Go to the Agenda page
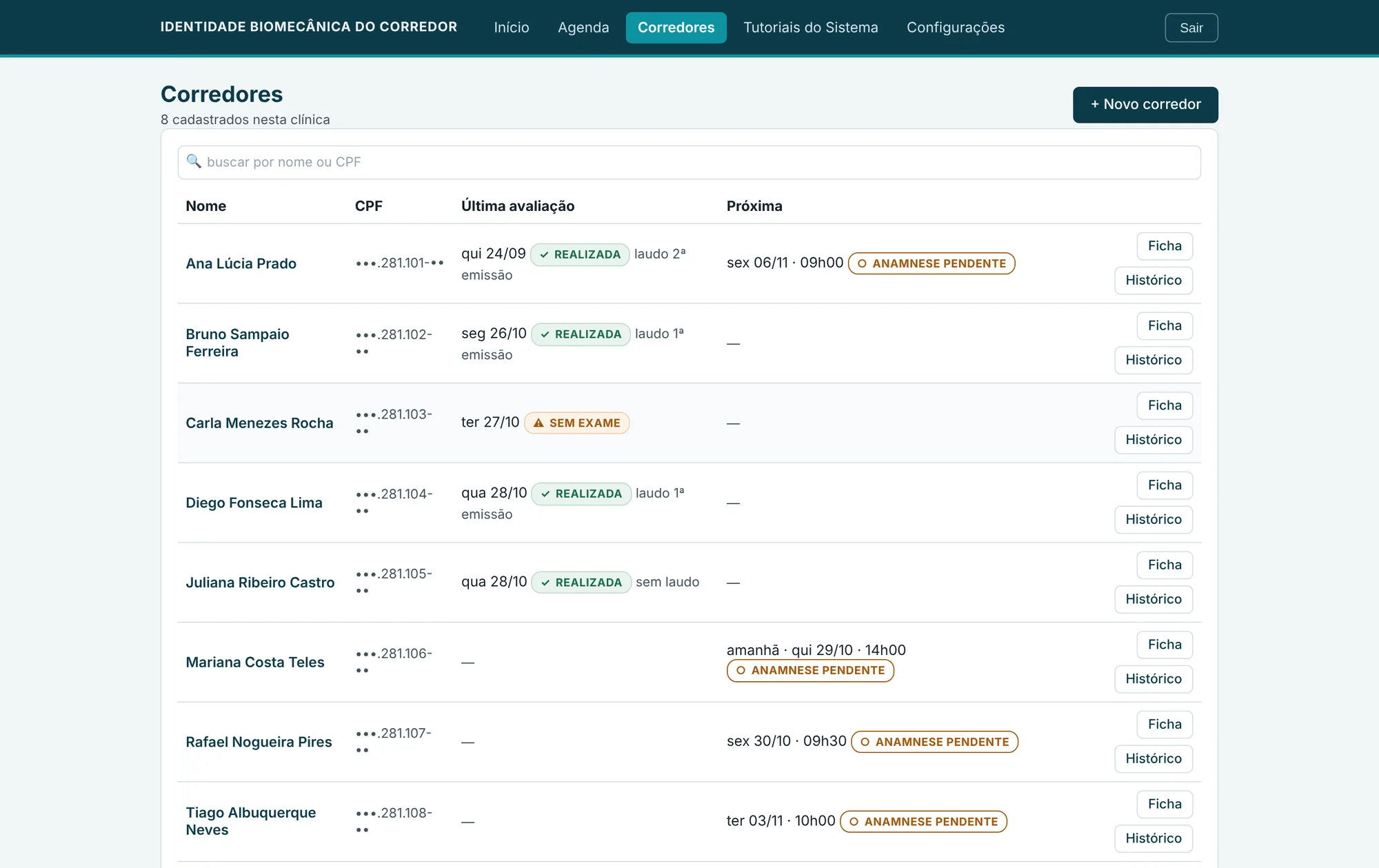This screenshot has height=868, width=1379. (583, 28)
